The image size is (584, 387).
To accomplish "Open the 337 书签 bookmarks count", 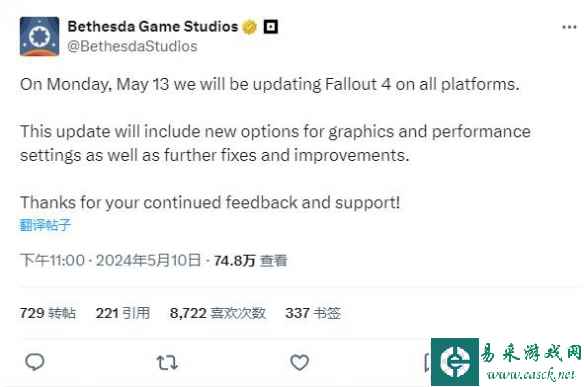I will point(313,313).
